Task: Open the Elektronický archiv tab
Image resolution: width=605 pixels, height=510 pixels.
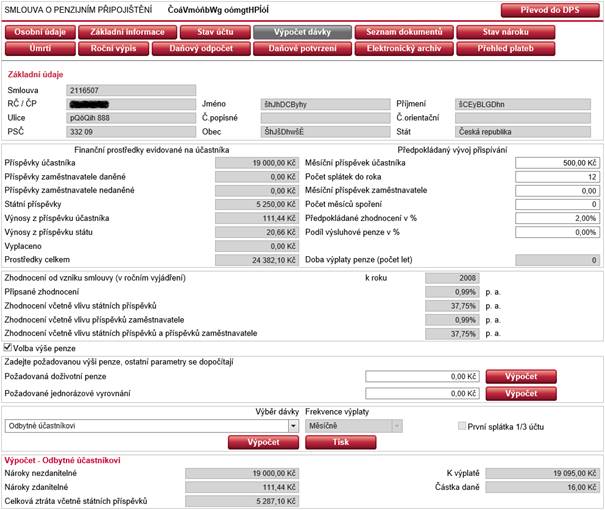Action: pos(393,48)
